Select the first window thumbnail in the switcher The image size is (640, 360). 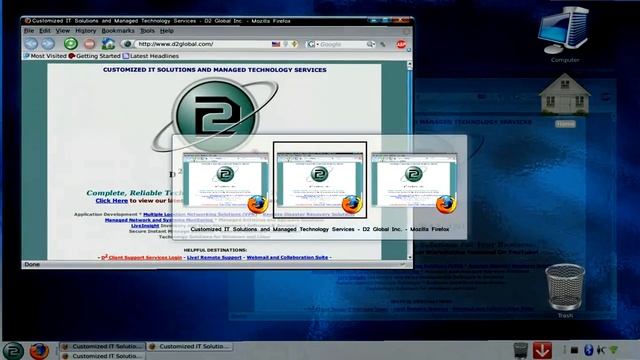pos(226,181)
